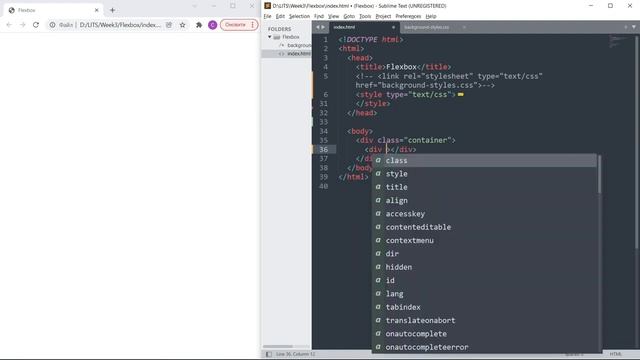Open Chrome profile avatar
This screenshot has width=640, height=360.
tap(212, 25)
